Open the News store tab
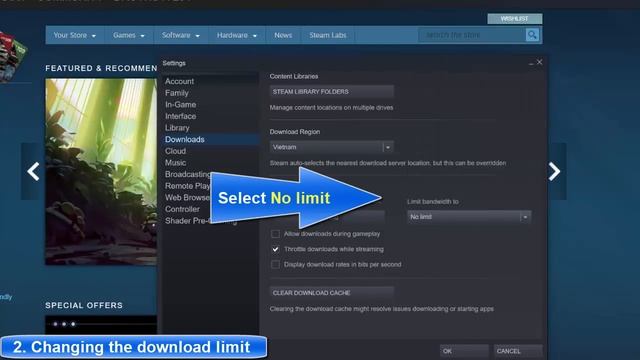640x360 pixels. 283,36
